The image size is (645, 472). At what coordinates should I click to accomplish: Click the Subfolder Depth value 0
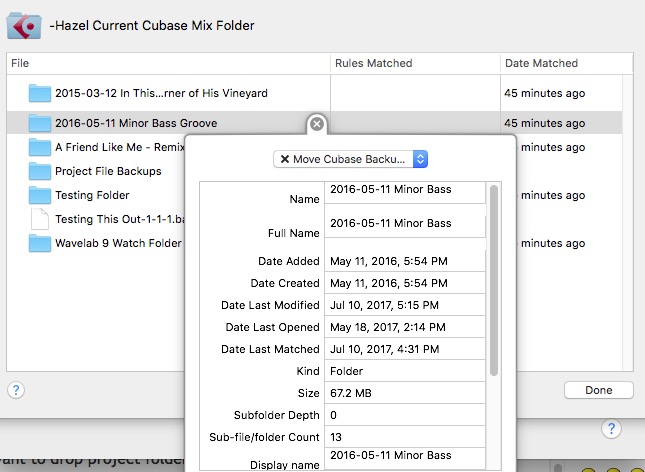click(405, 415)
